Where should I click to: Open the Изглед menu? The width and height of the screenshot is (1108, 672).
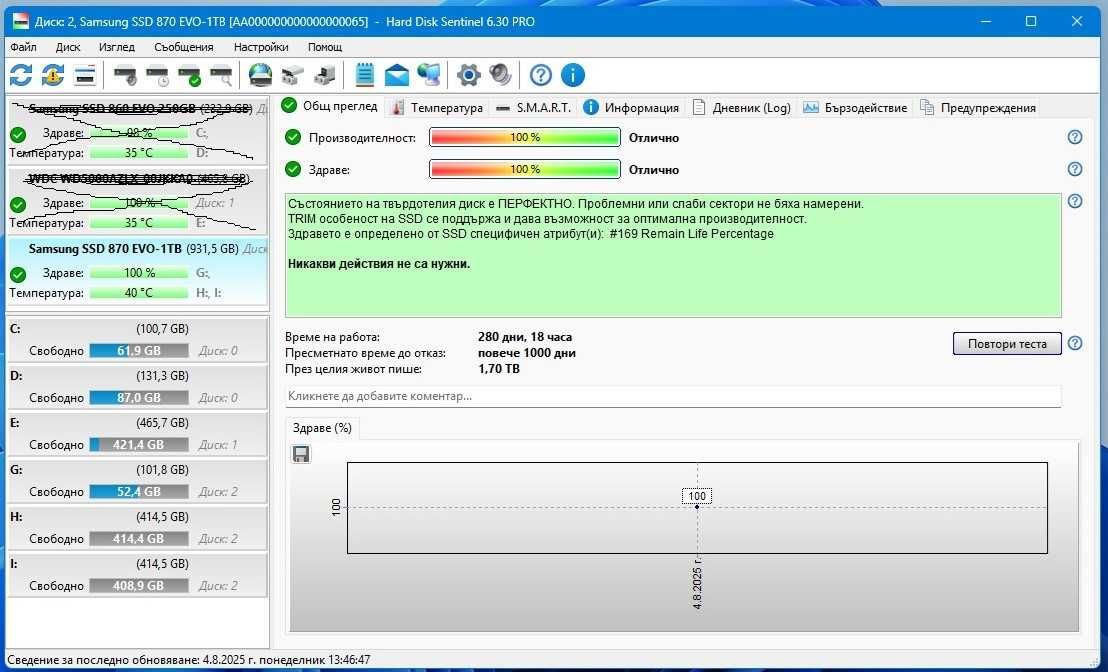(x=117, y=47)
